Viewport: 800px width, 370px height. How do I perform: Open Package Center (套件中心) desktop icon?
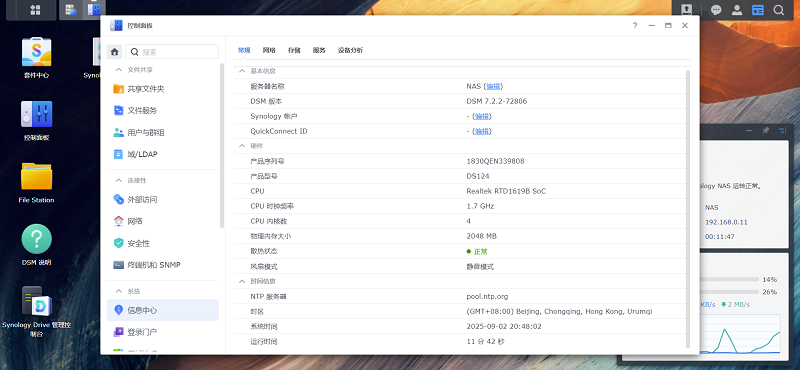coord(36,58)
